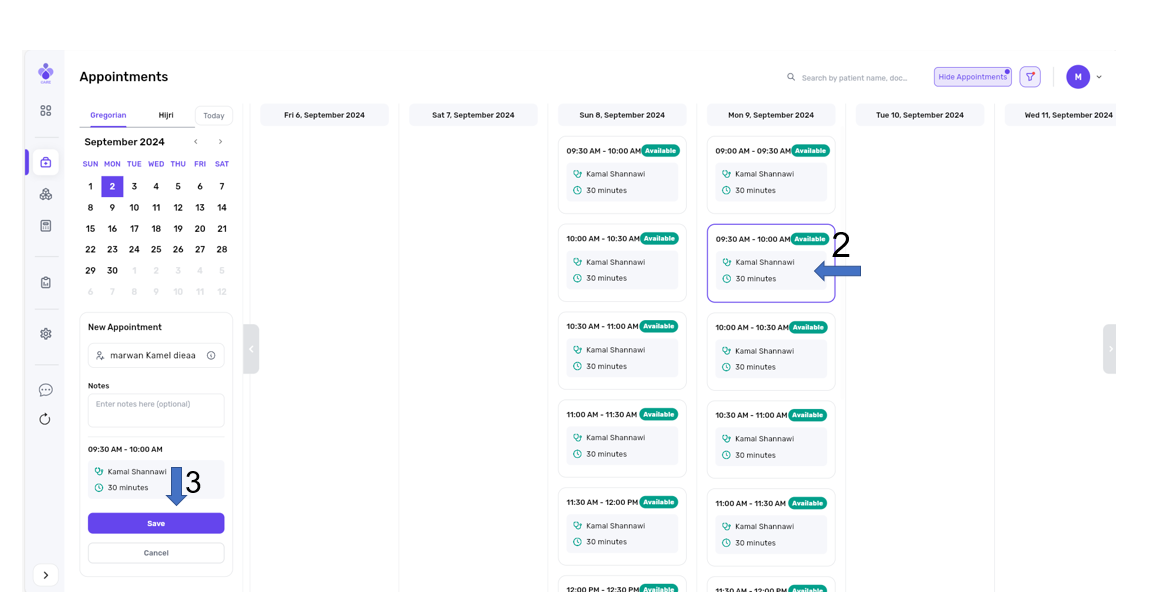Toggle the Hide Appointments button
Screen dimensions: 1151x607
tap(972, 77)
